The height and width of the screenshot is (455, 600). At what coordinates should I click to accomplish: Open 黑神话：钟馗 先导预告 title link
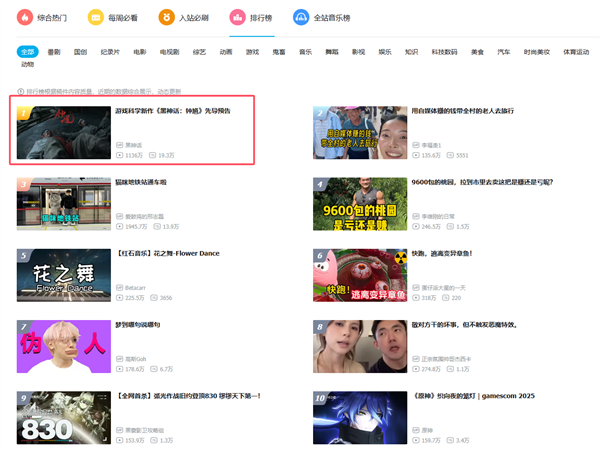173,111
